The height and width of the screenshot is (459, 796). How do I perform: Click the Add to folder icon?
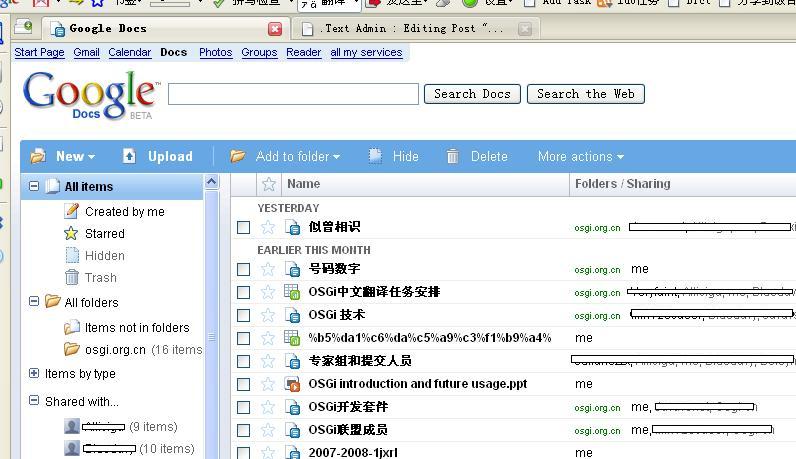238,156
